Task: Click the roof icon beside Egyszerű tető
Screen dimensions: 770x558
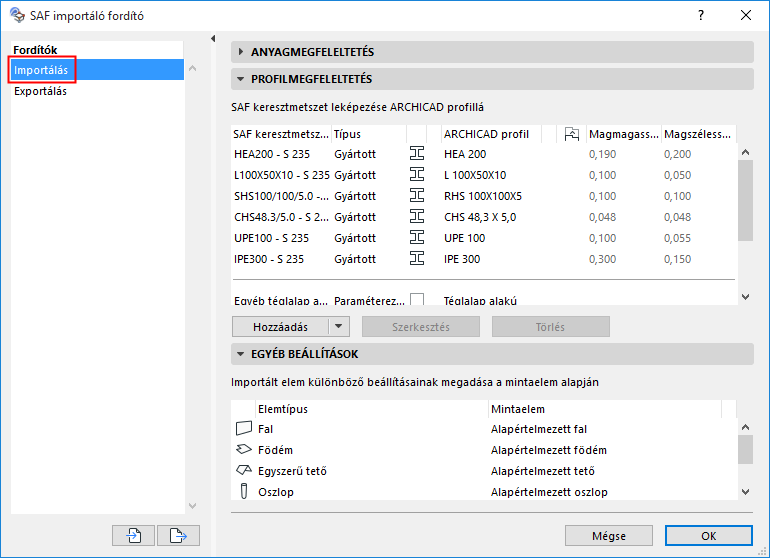Action: click(244, 471)
